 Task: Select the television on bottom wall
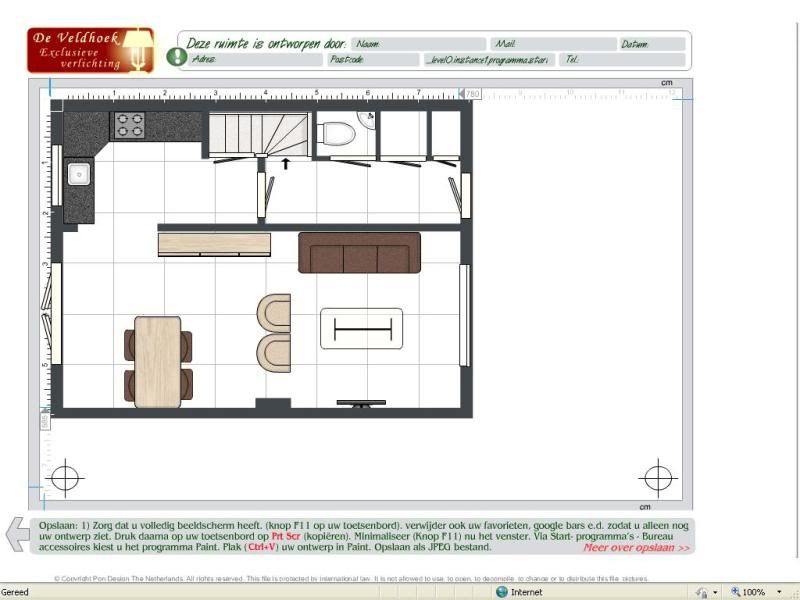coord(361,404)
